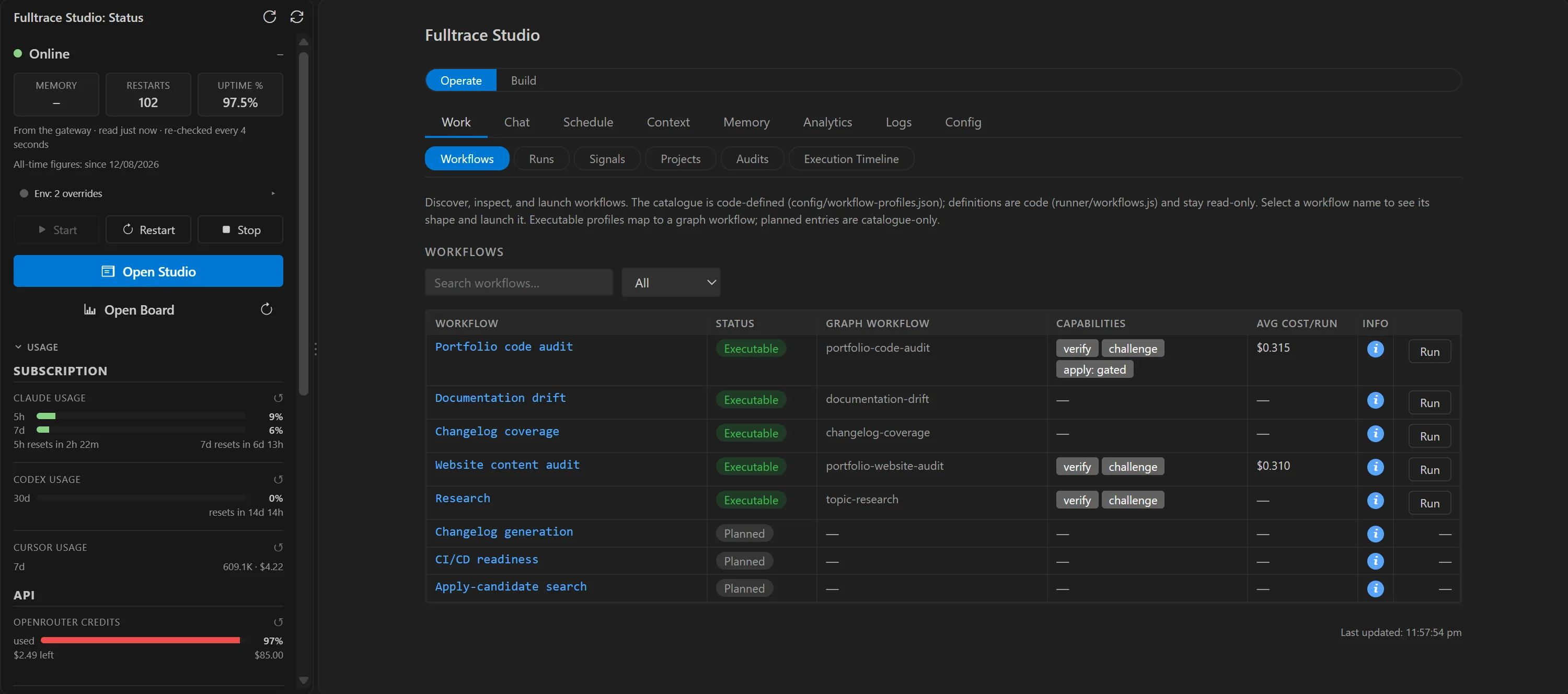This screenshot has width=1568, height=694.
Task: Select the Execution Timeline pill
Action: [x=851, y=159]
